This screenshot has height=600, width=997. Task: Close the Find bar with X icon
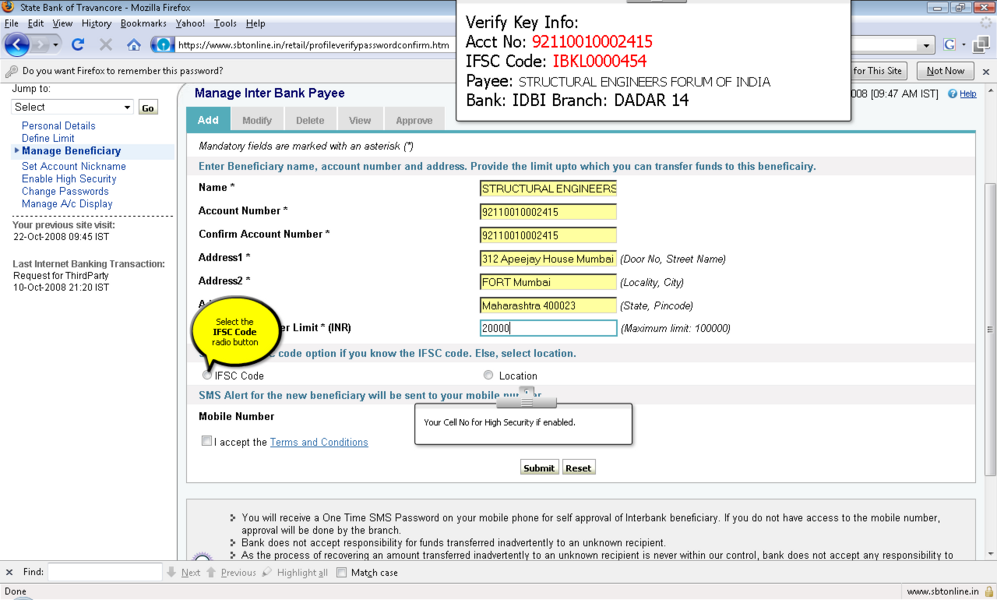[x=10, y=573]
